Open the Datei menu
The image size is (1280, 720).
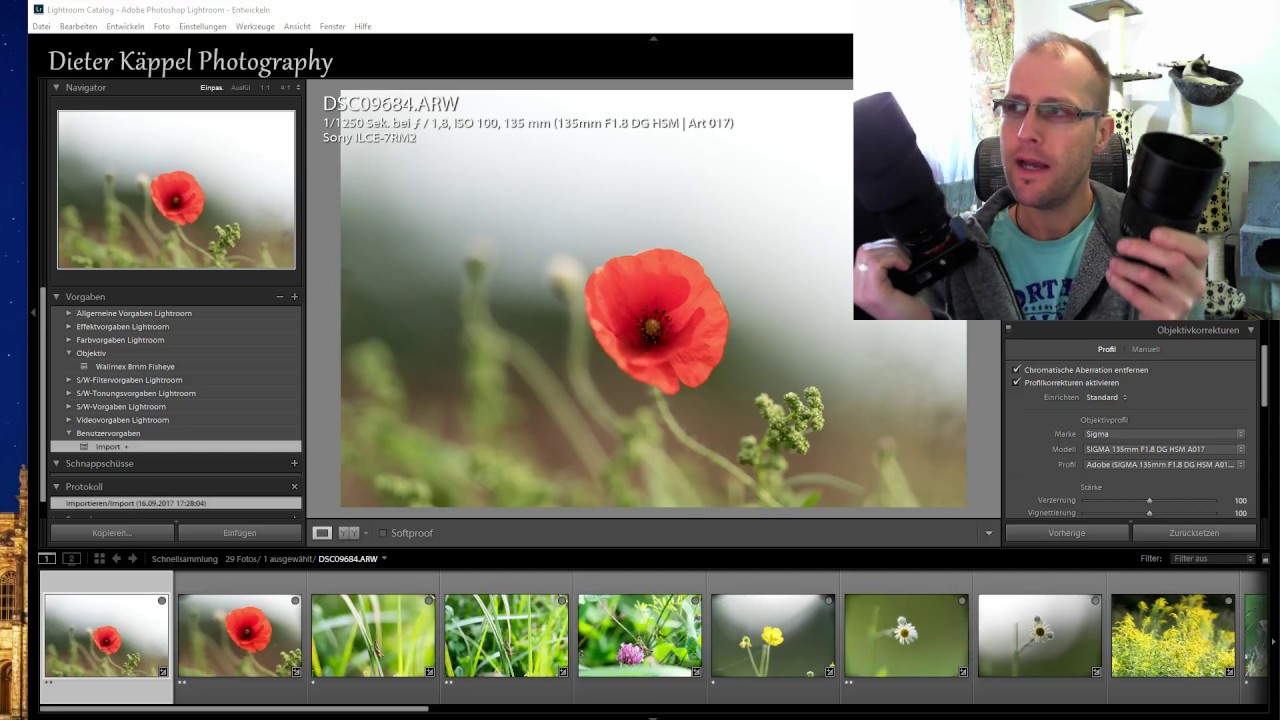point(41,26)
